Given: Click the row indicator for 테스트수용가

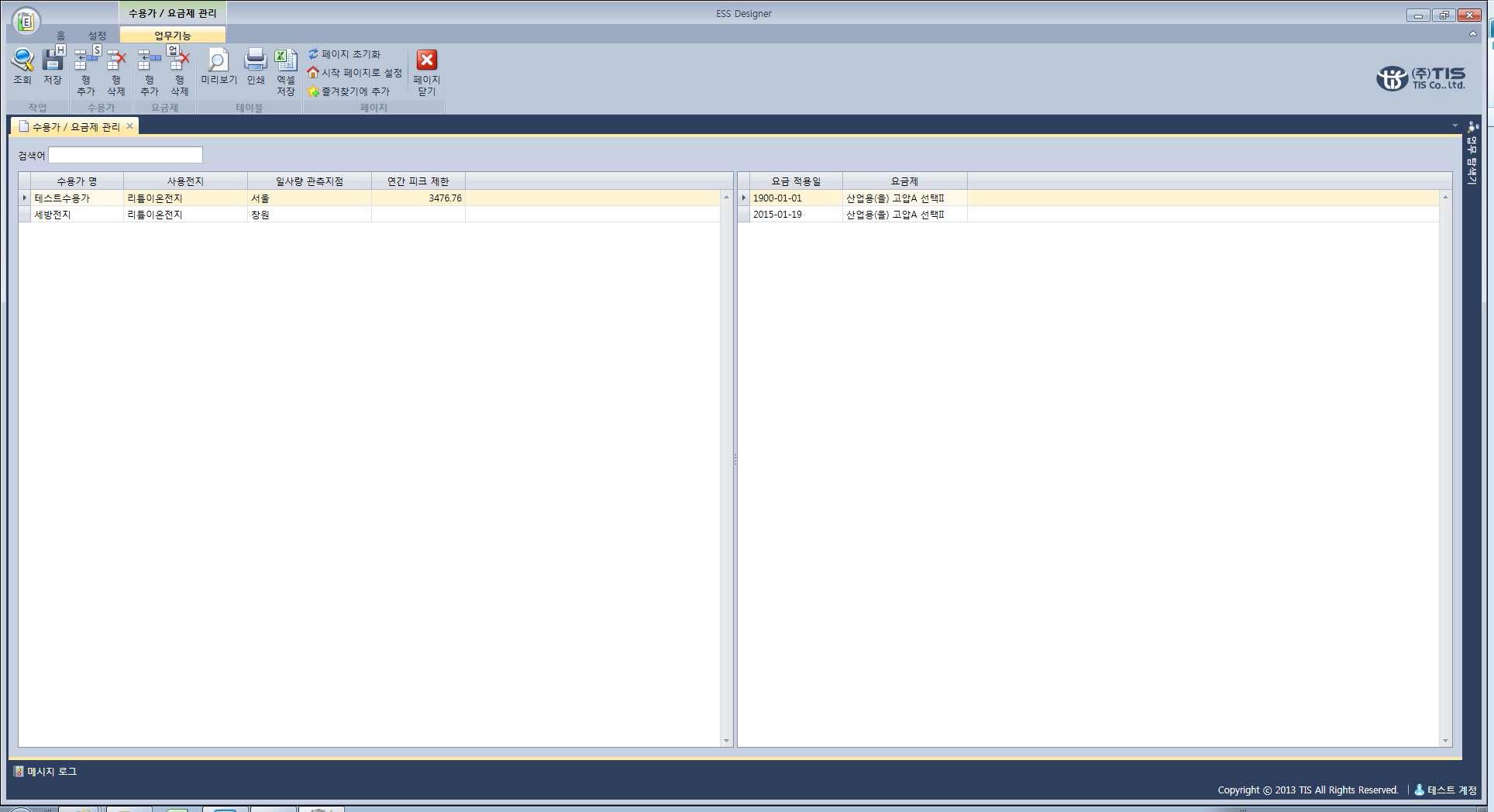Looking at the screenshot, I should click(25, 198).
